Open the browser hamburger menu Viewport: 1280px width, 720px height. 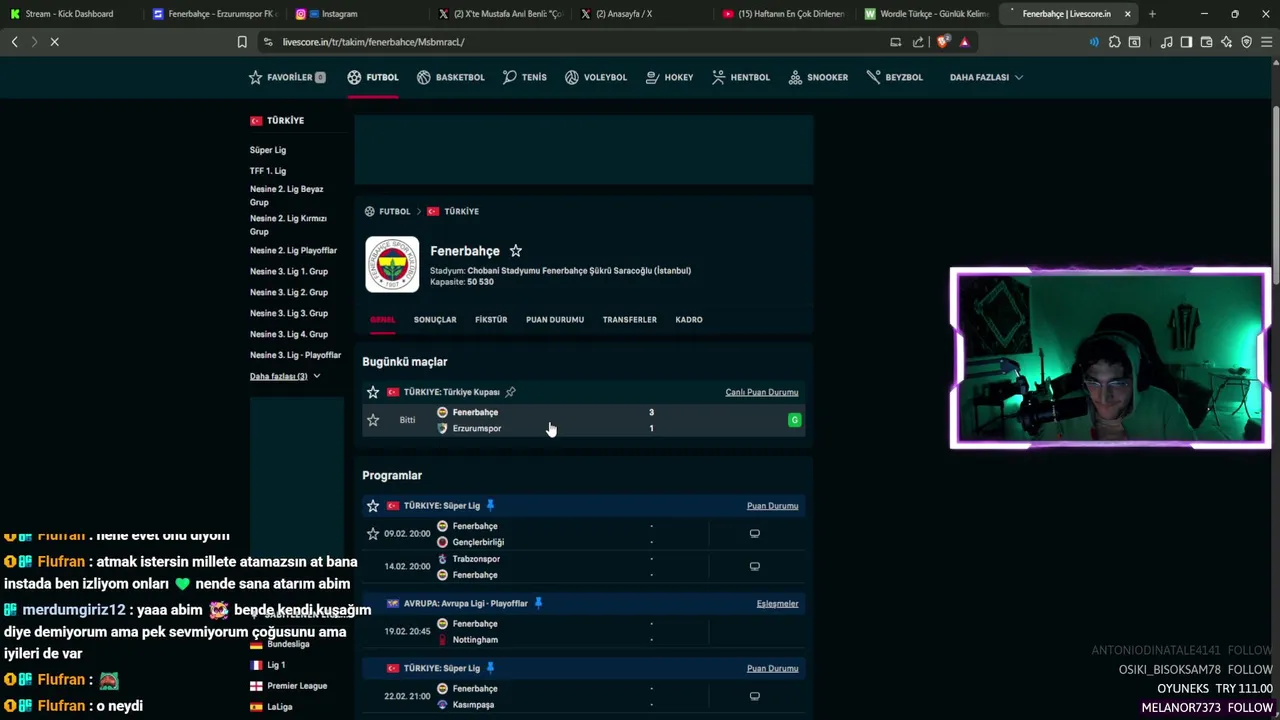(1267, 42)
